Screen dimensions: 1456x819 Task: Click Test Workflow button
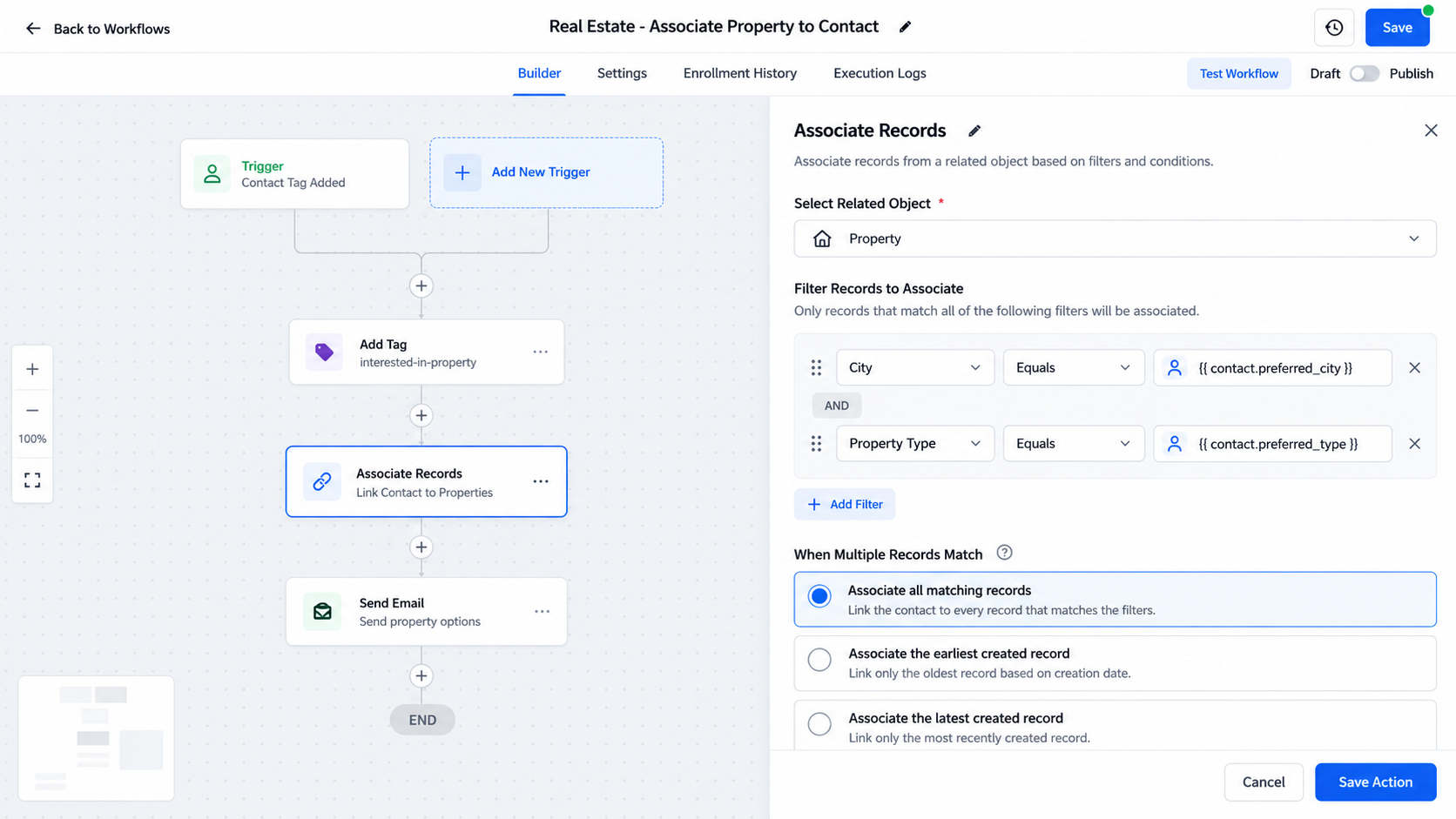(x=1238, y=74)
